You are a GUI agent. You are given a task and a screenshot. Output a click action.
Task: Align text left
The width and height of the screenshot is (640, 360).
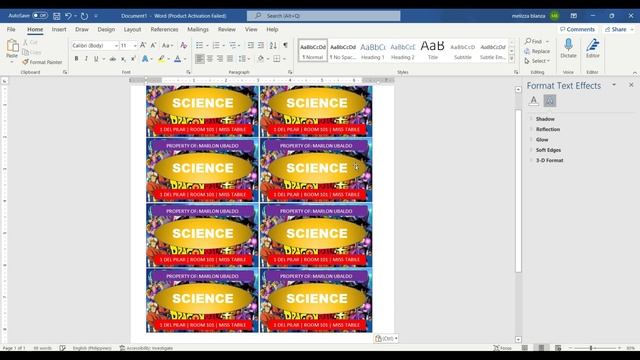tap(200, 59)
